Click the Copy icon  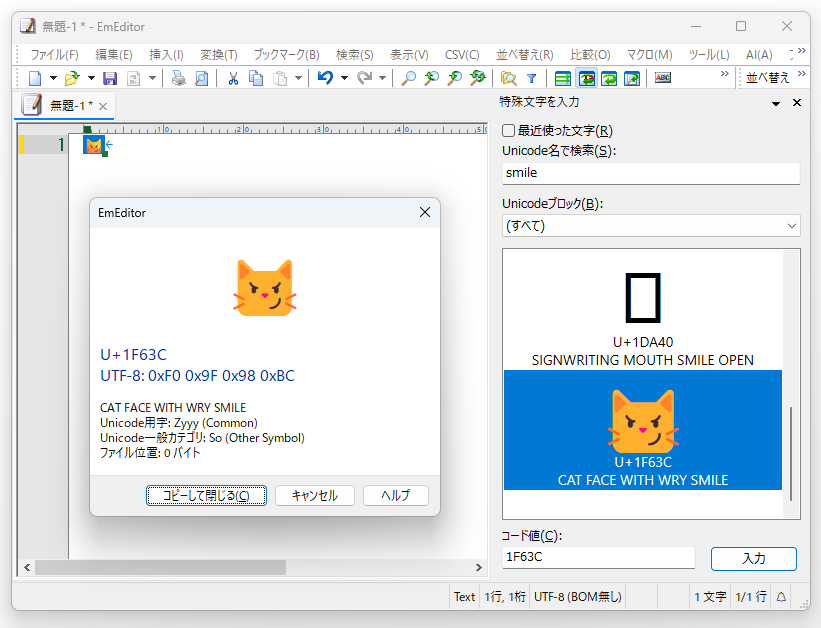(256, 79)
